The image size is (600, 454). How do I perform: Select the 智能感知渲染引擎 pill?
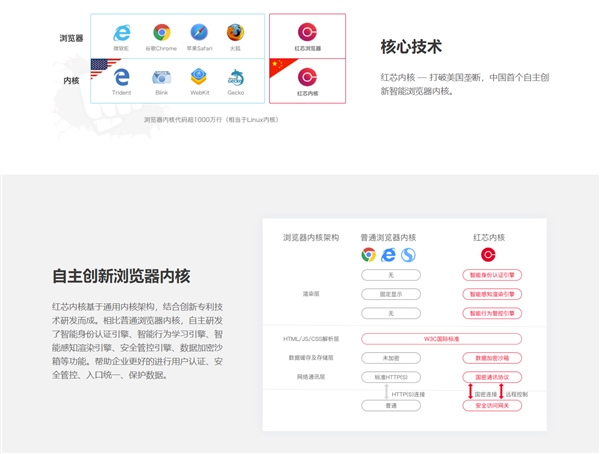[x=492, y=294]
